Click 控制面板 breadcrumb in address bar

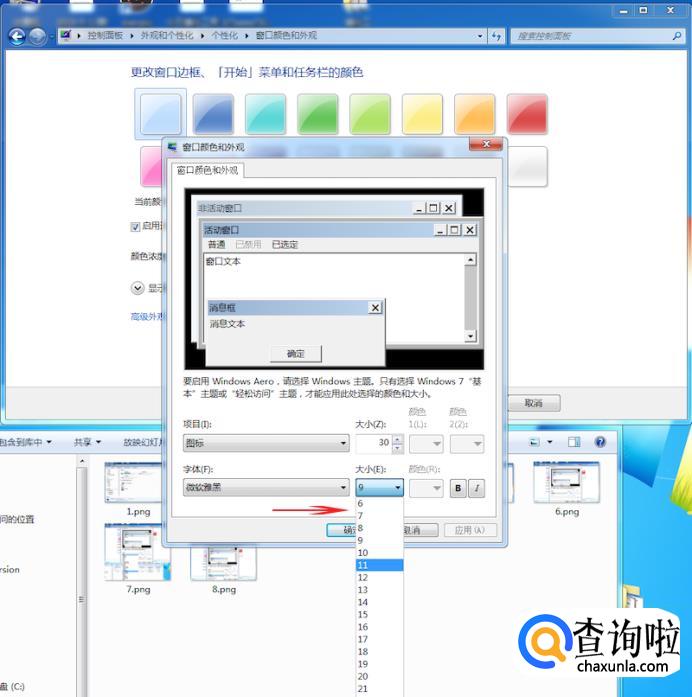pyautogui.click(x=105, y=36)
